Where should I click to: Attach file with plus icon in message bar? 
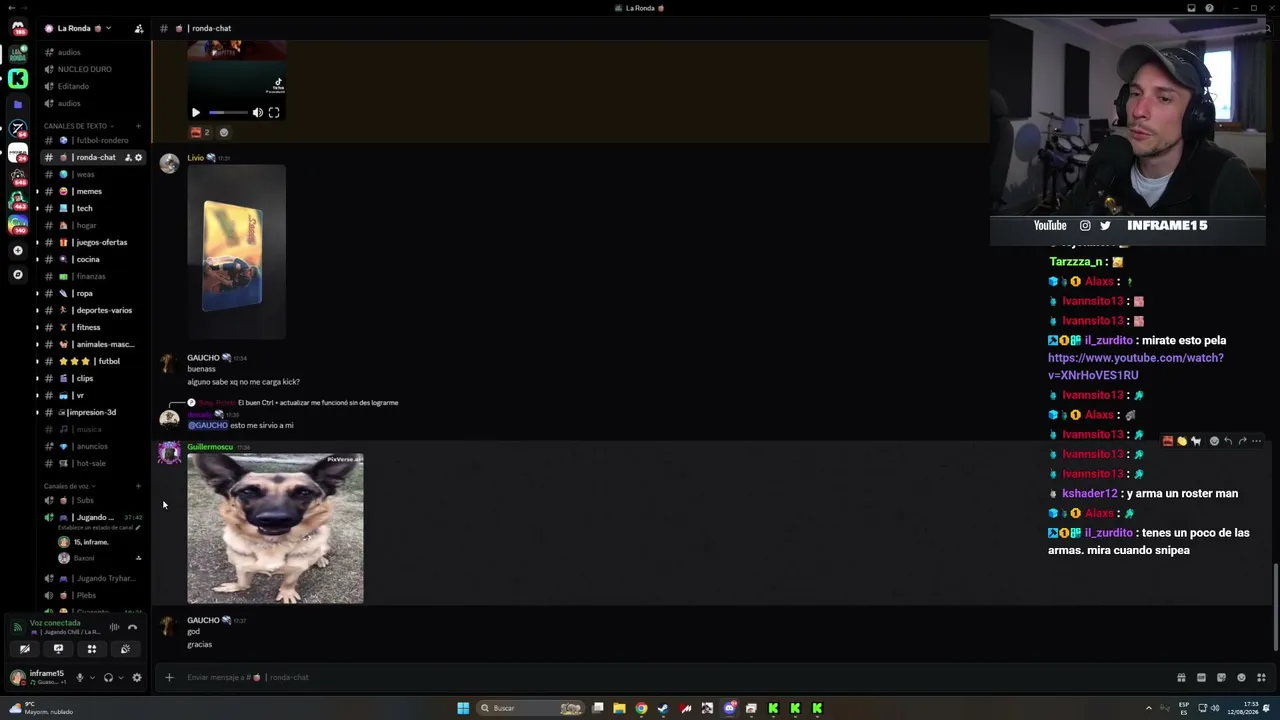[x=169, y=677]
